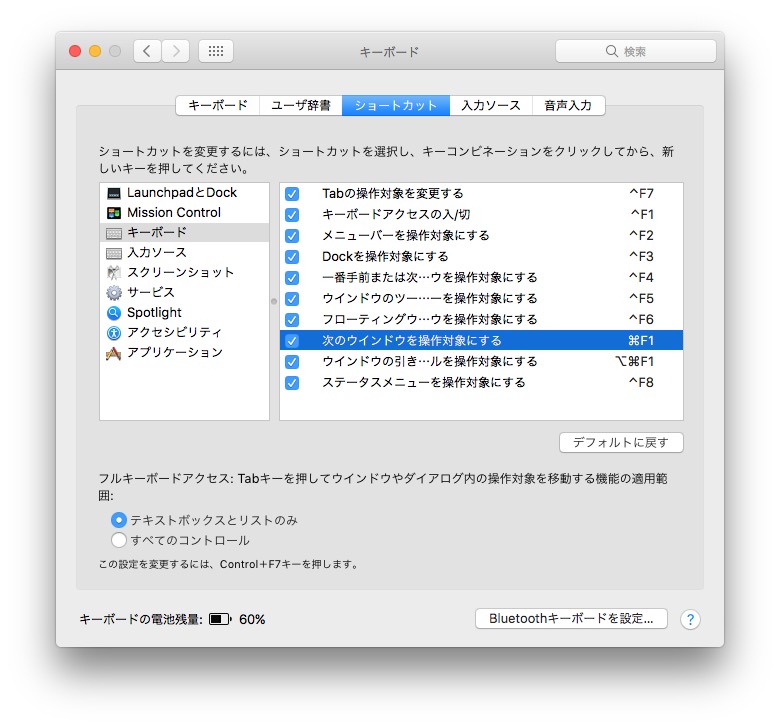Click the split divider handle between lists

[x=274, y=302]
